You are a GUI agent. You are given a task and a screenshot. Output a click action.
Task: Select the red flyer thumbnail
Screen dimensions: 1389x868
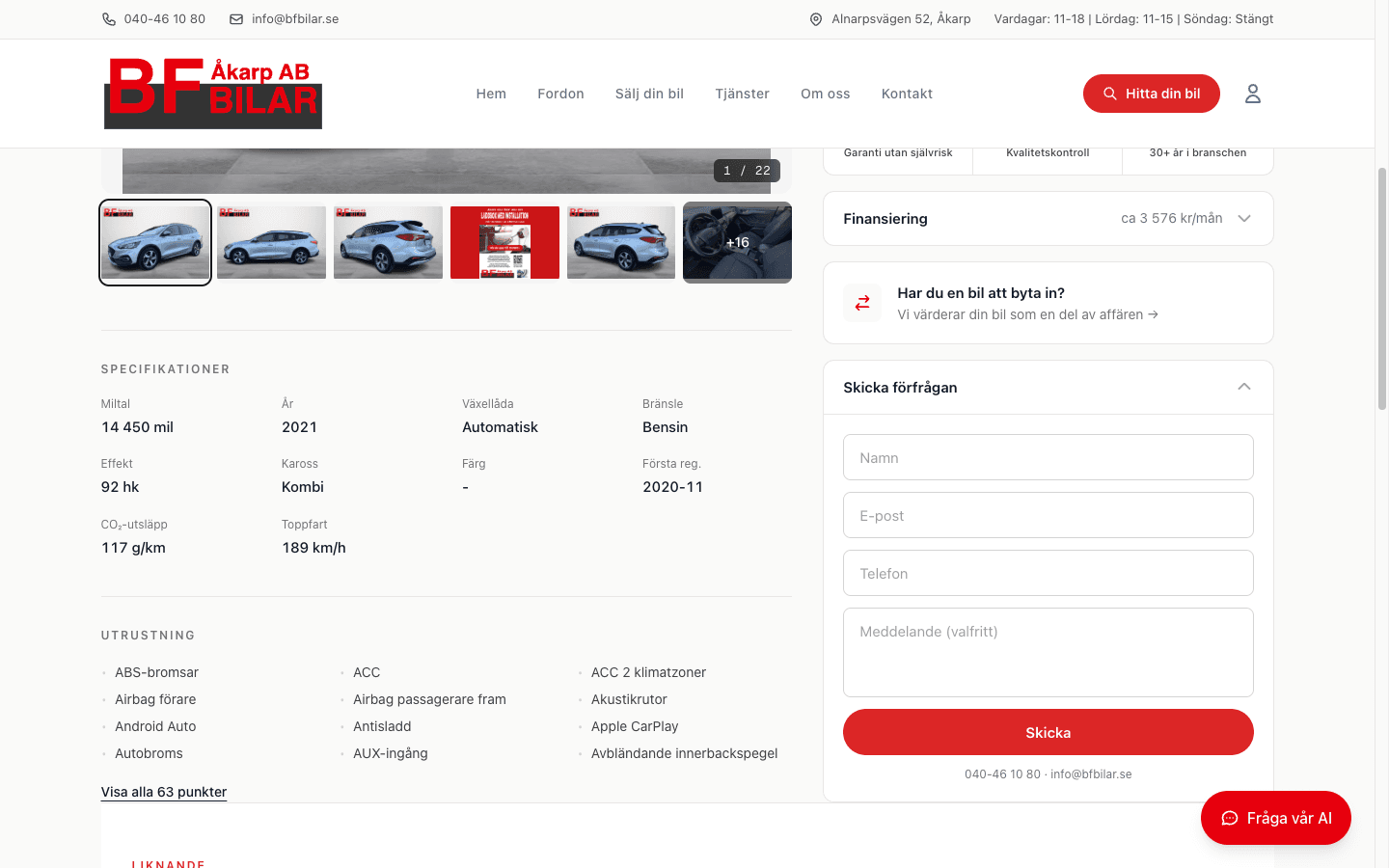pyautogui.click(x=504, y=242)
